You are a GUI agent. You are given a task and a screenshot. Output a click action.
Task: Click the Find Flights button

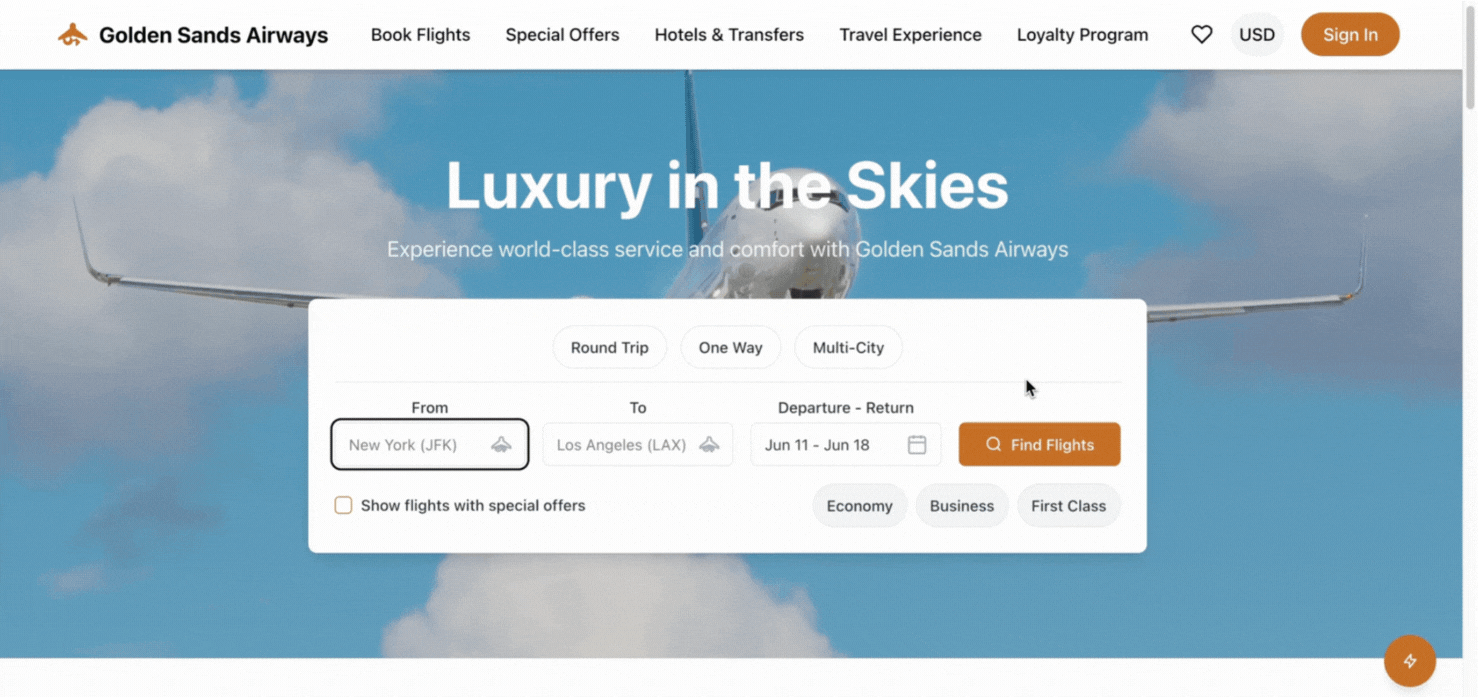coord(1039,444)
